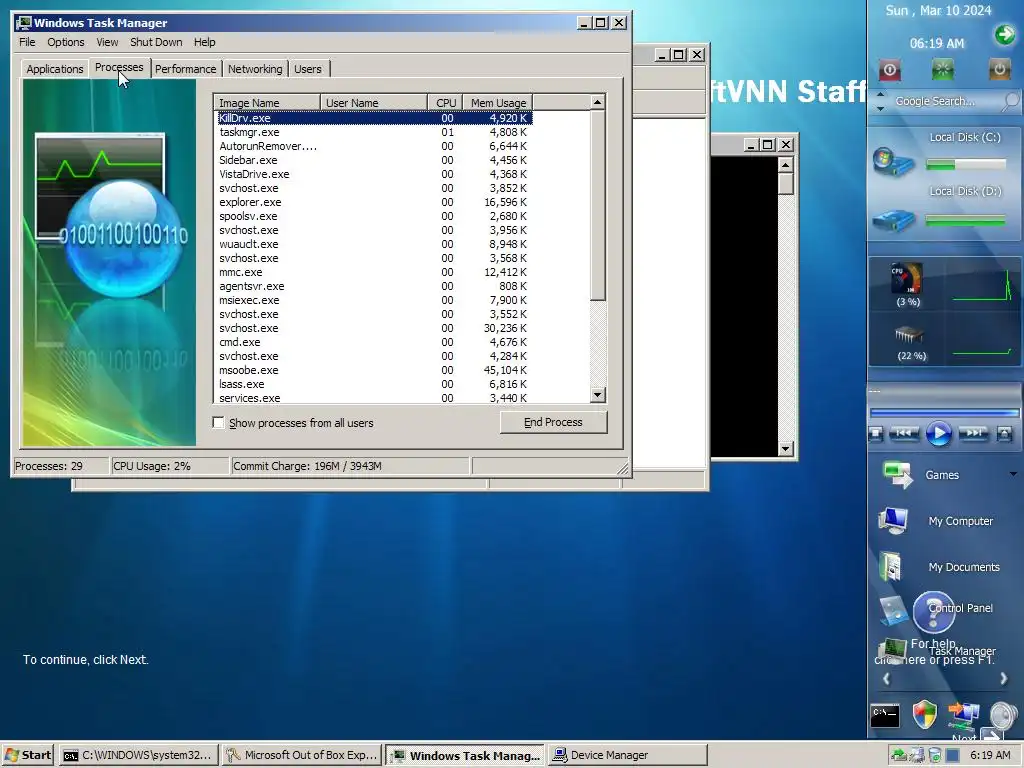Screen dimensions: 1024x768
Task: Open the Options menu
Action: pos(65,42)
